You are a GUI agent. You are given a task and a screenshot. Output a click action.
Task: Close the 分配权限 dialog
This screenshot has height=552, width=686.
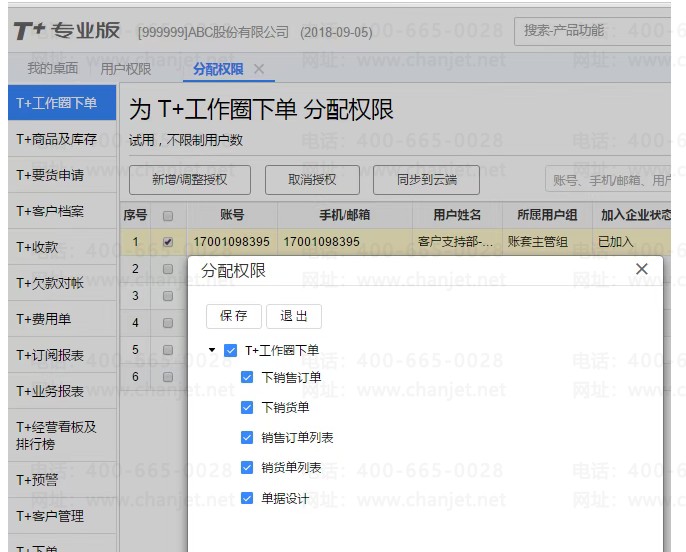click(641, 269)
